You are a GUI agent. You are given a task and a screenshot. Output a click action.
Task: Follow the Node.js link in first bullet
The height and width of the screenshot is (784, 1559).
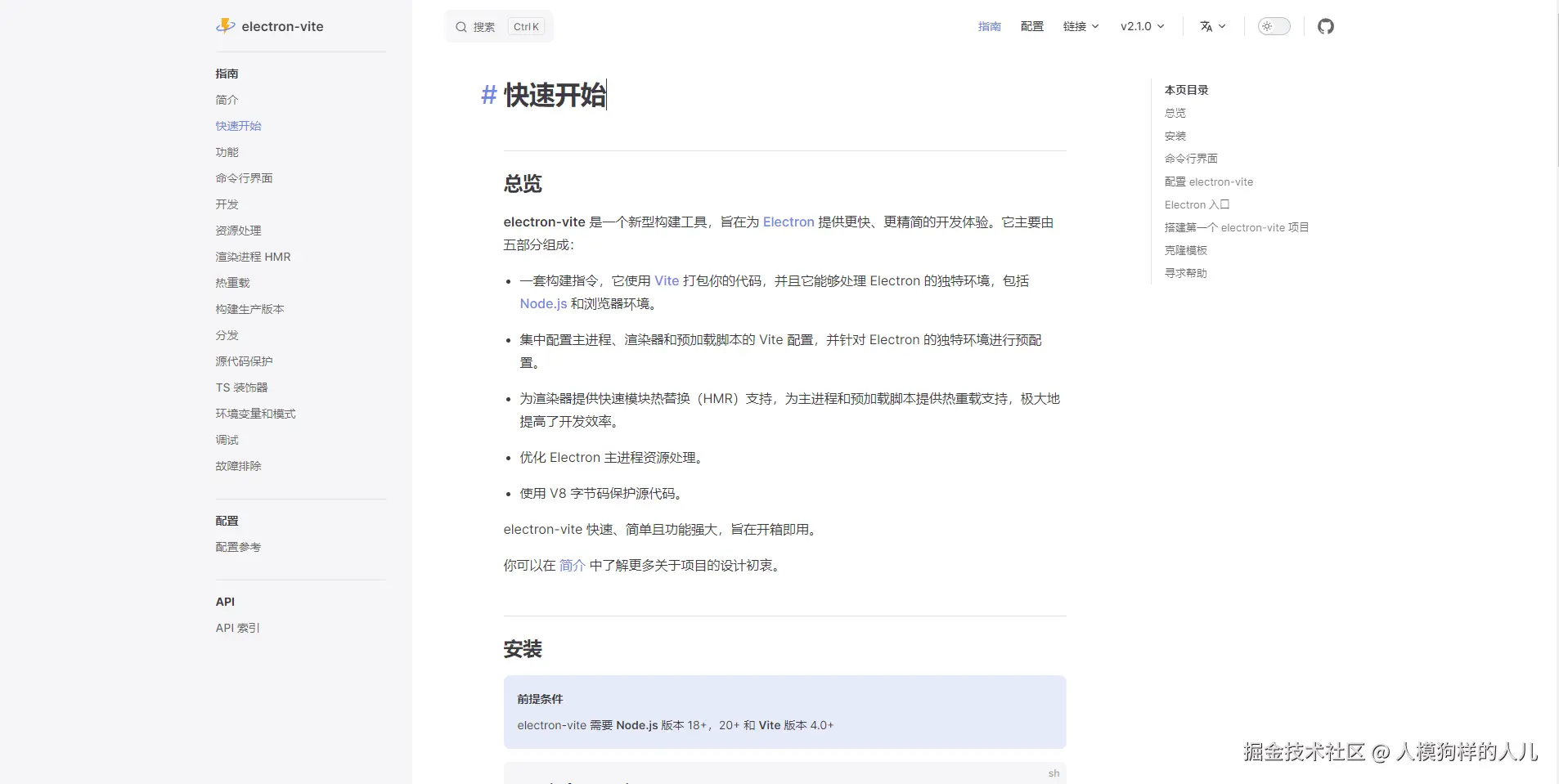click(x=543, y=303)
